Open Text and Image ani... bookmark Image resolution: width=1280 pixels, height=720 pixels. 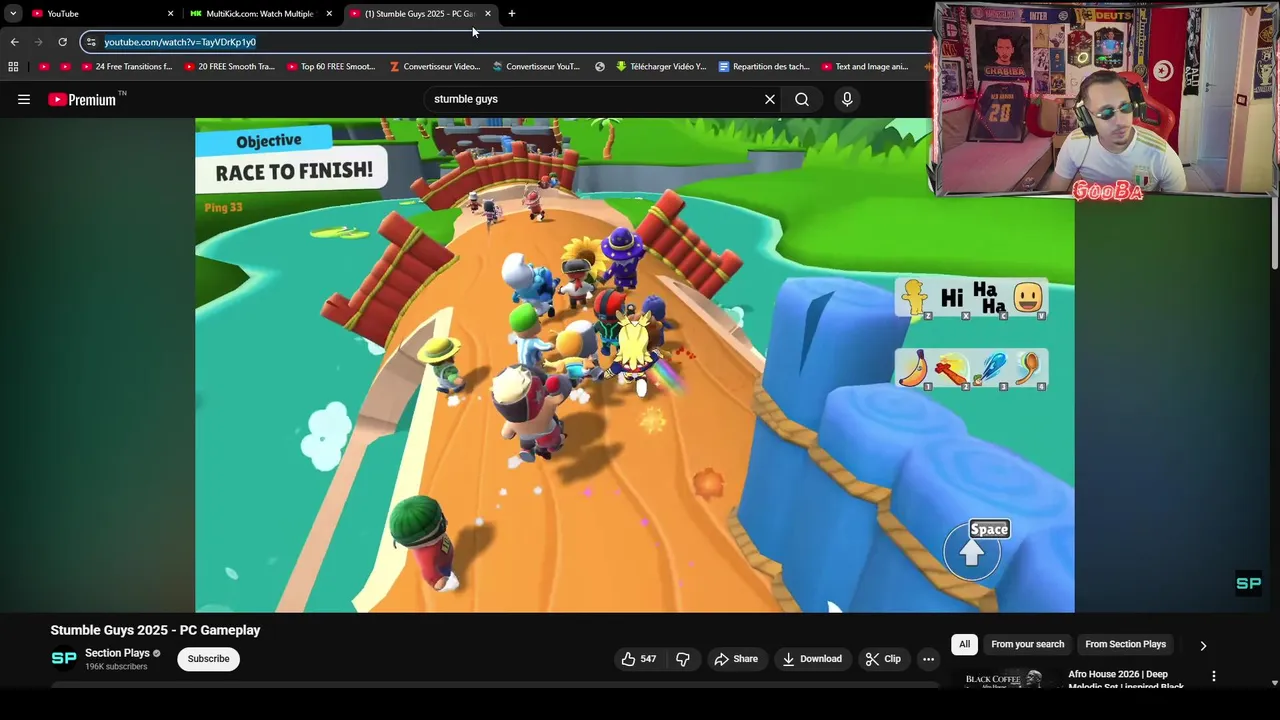click(x=865, y=67)
